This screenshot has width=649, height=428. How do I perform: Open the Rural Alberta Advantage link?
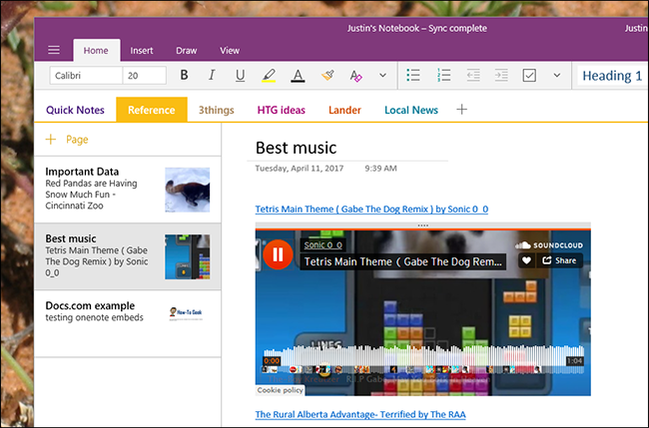(x=360, y=414)
